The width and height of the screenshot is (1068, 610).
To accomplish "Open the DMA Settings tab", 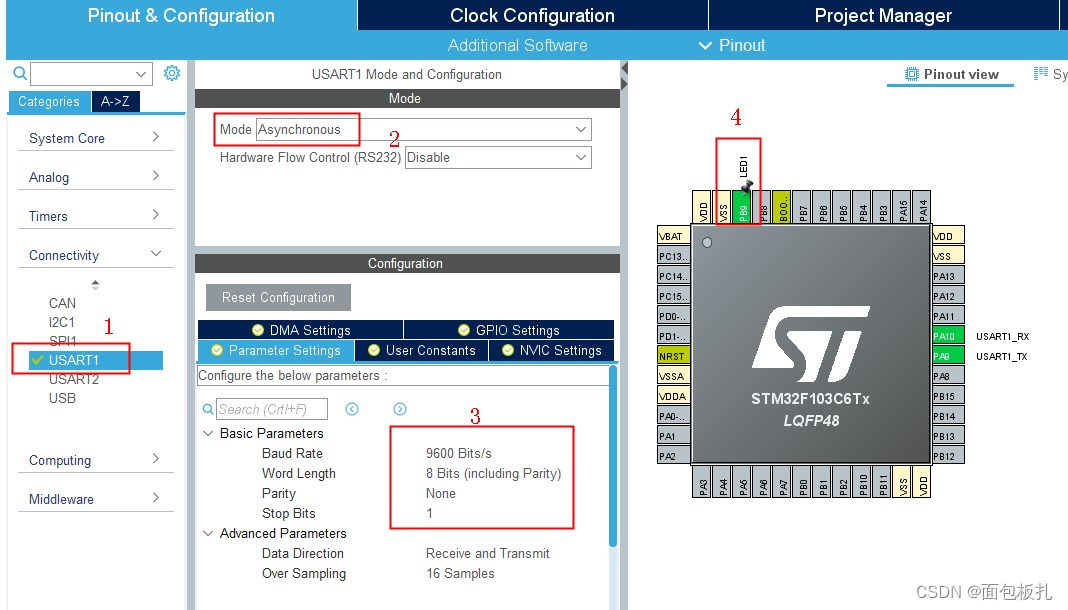I will tap(300, 330).
